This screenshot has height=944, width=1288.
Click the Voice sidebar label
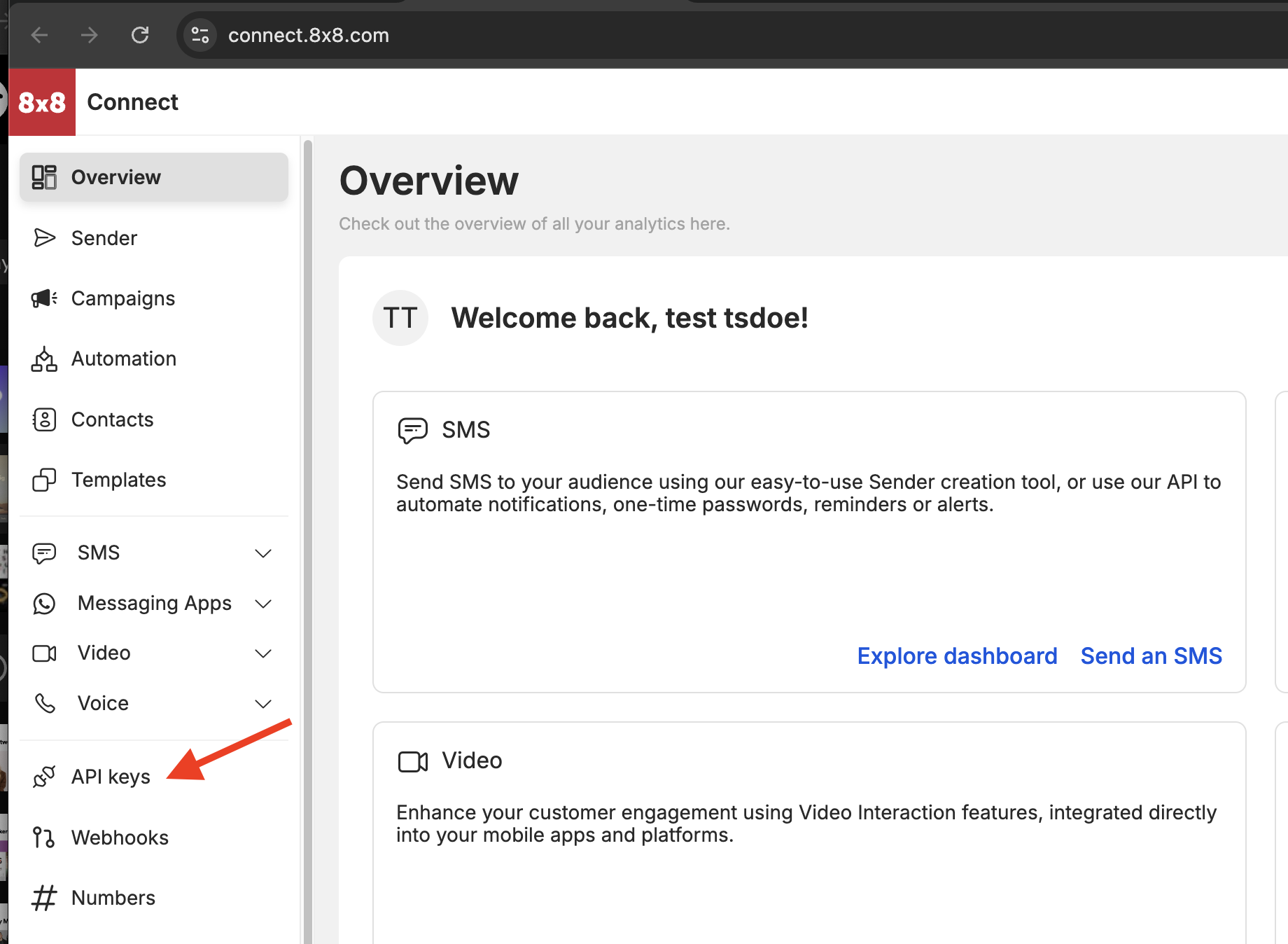click(x=103, y=703)
